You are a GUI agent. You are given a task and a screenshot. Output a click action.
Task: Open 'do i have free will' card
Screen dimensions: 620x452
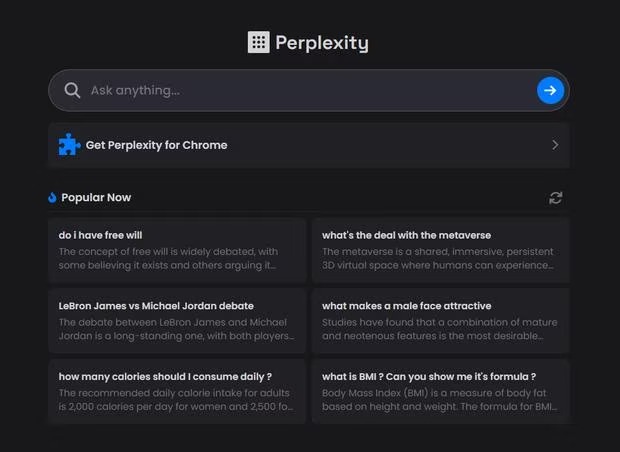[177, 250]
